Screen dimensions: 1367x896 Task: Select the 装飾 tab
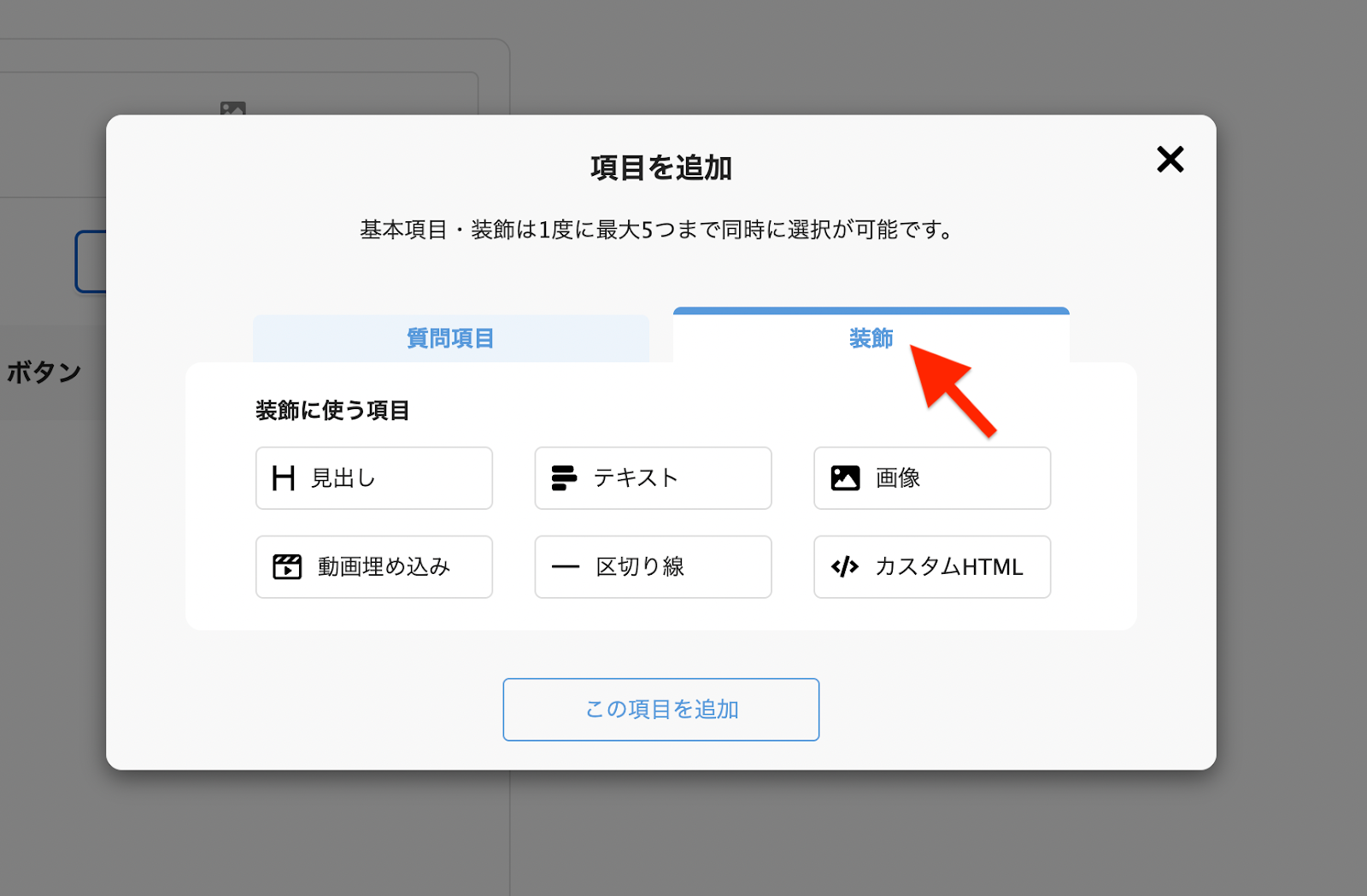(x=871, y=339)
